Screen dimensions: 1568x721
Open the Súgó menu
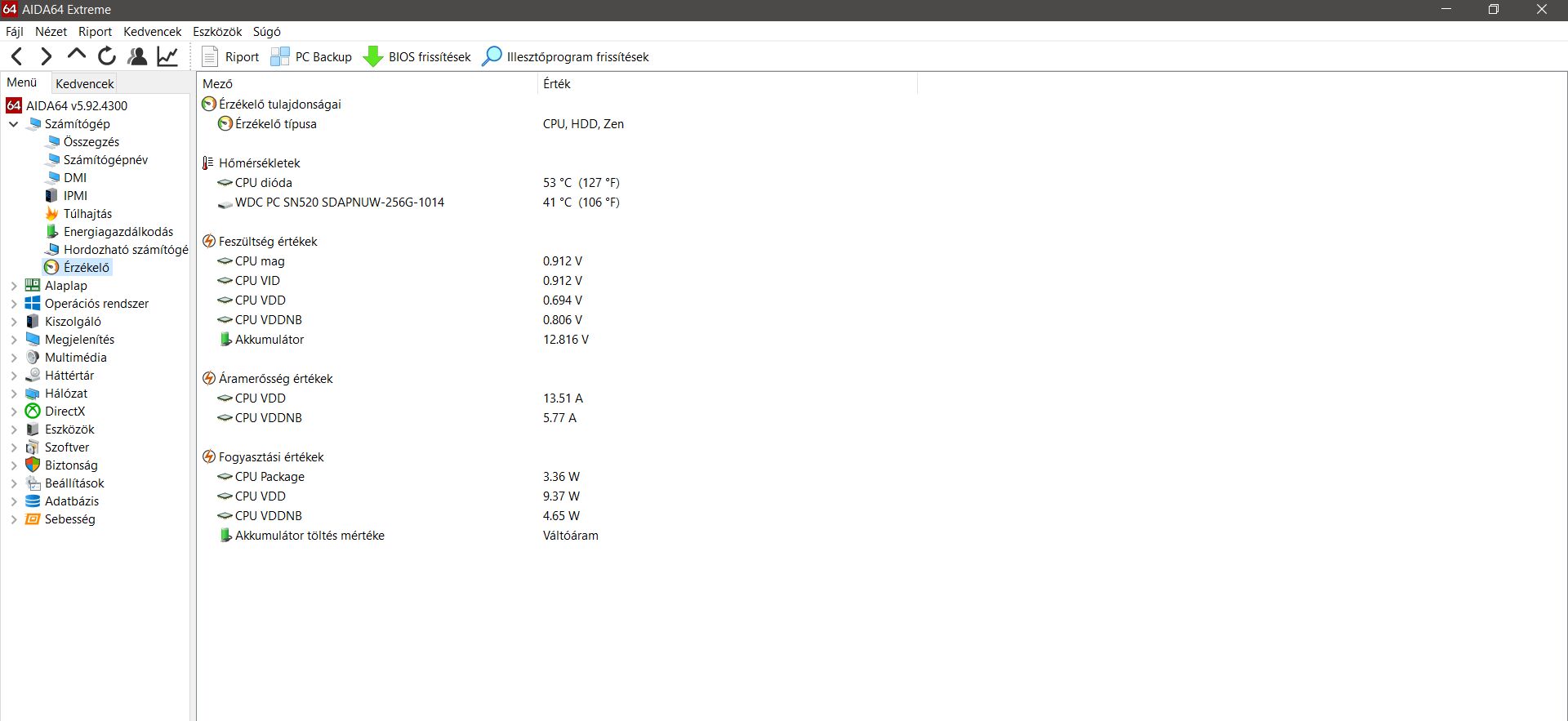266,31
